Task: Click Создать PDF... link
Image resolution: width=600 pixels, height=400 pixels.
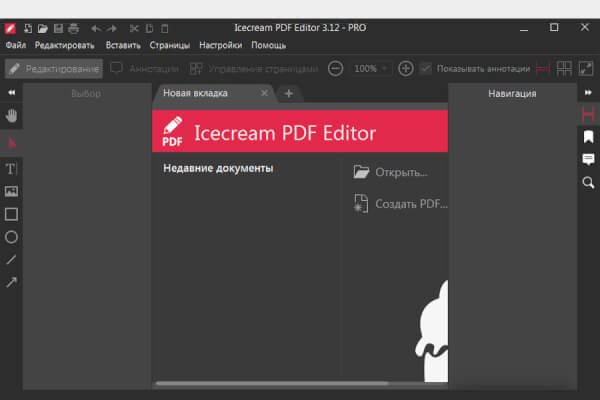Action: [x=400, y=204]
